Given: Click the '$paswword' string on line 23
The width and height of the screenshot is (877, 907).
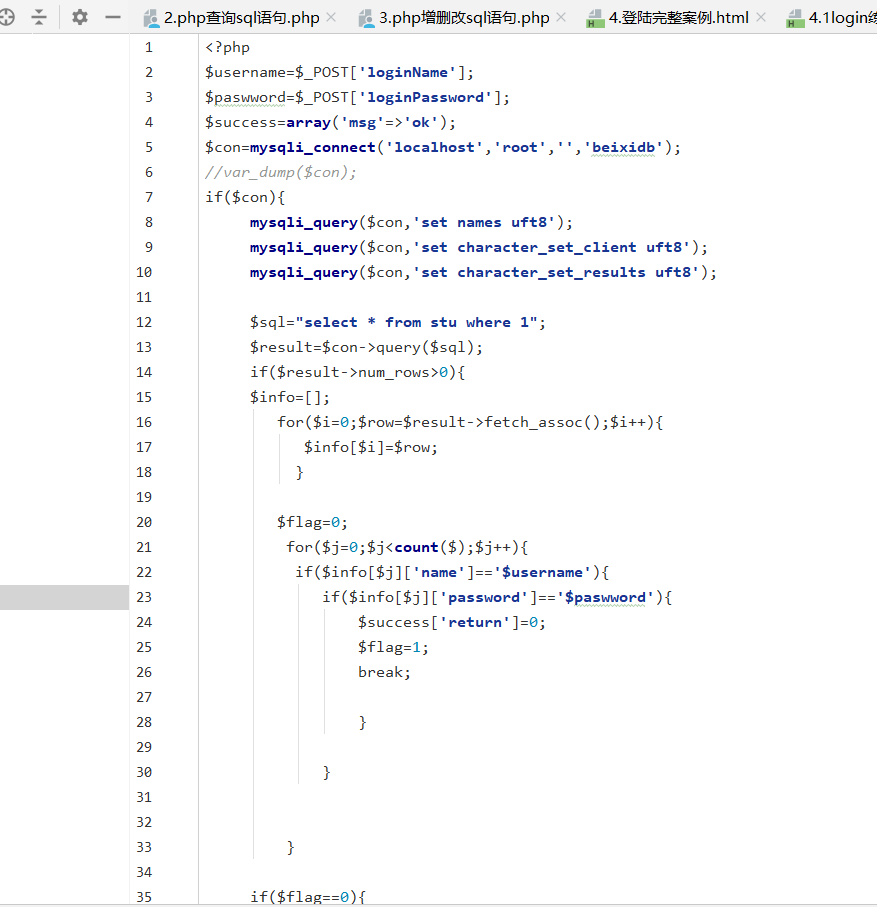Looking at the screenshot, I should click(x=605, y=597).
